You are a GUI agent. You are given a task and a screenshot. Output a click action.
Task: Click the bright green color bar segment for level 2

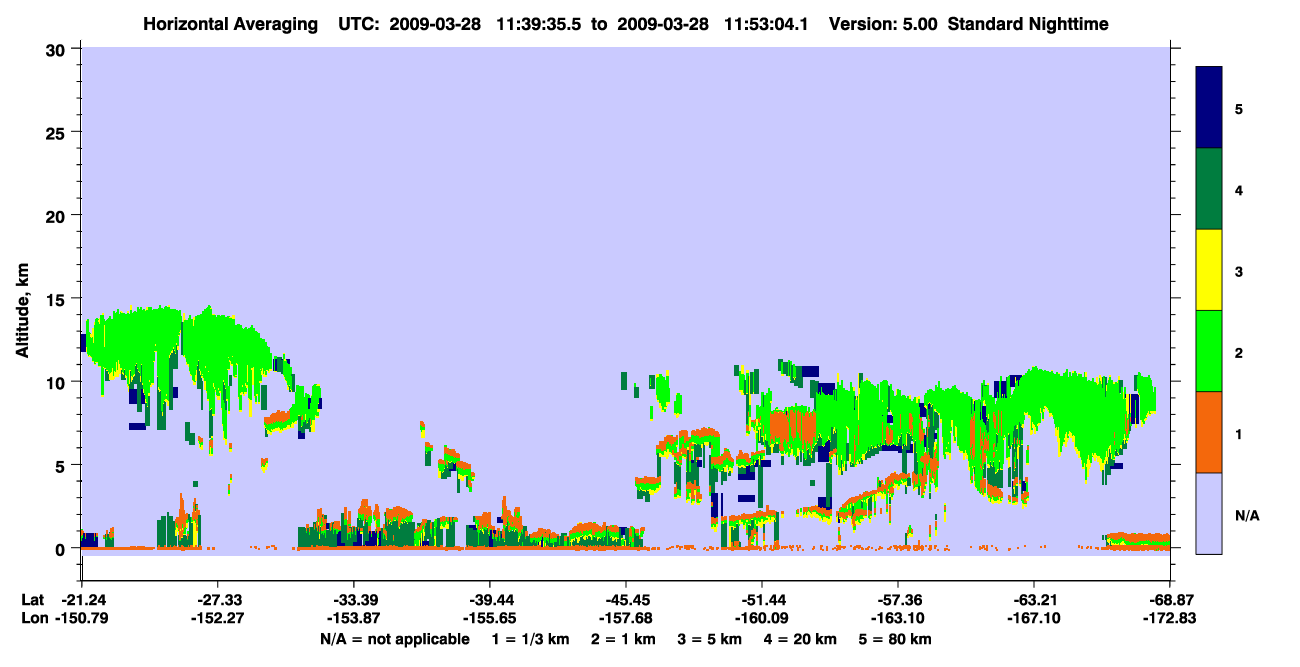coord(1209,351)
